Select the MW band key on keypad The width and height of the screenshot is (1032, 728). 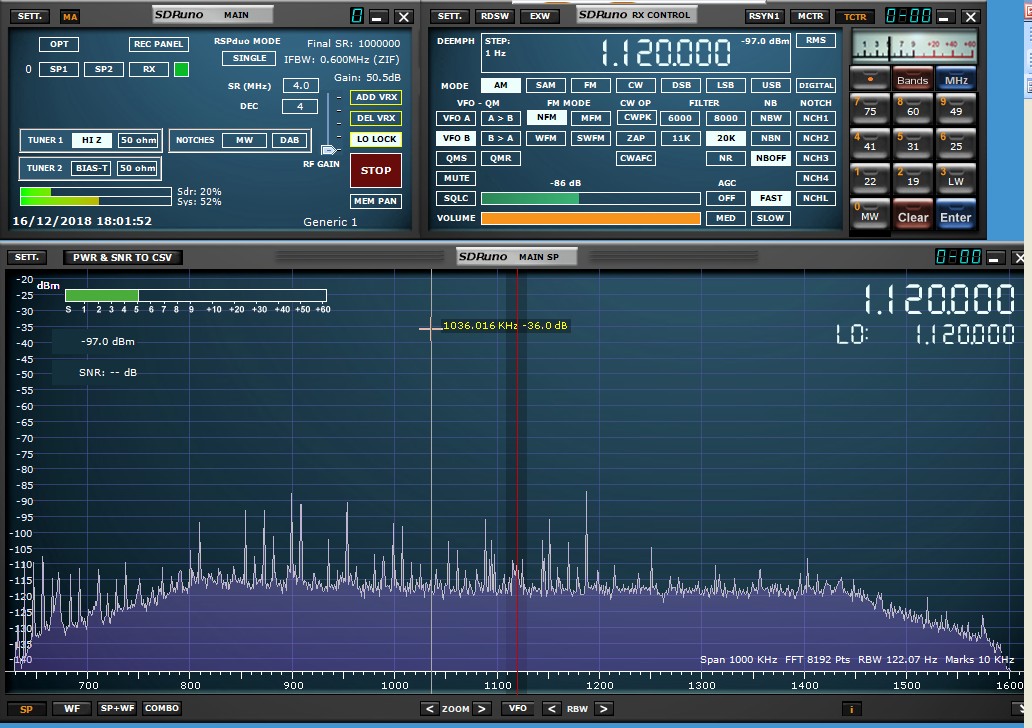[870, 215]
